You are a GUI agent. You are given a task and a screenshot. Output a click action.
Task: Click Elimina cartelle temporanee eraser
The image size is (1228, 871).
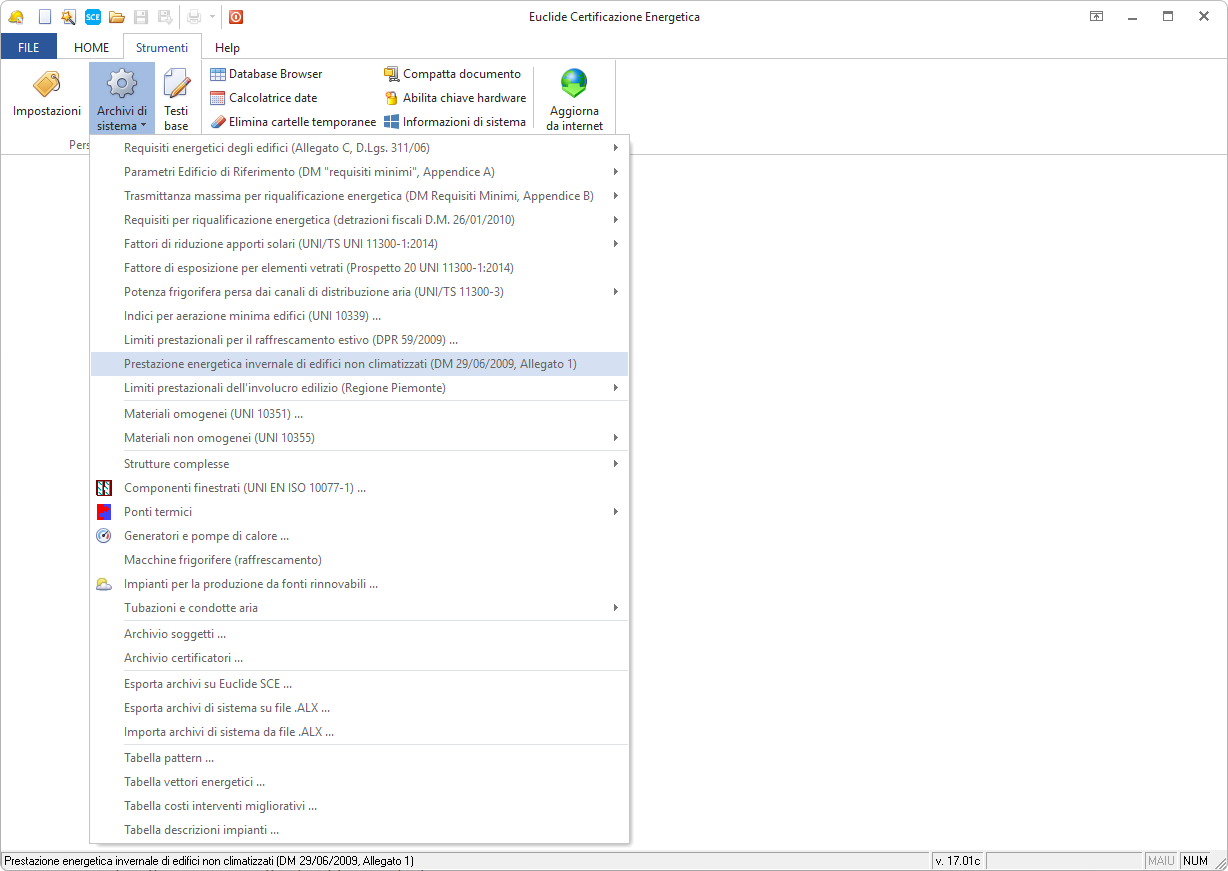(x=293, y=122)
